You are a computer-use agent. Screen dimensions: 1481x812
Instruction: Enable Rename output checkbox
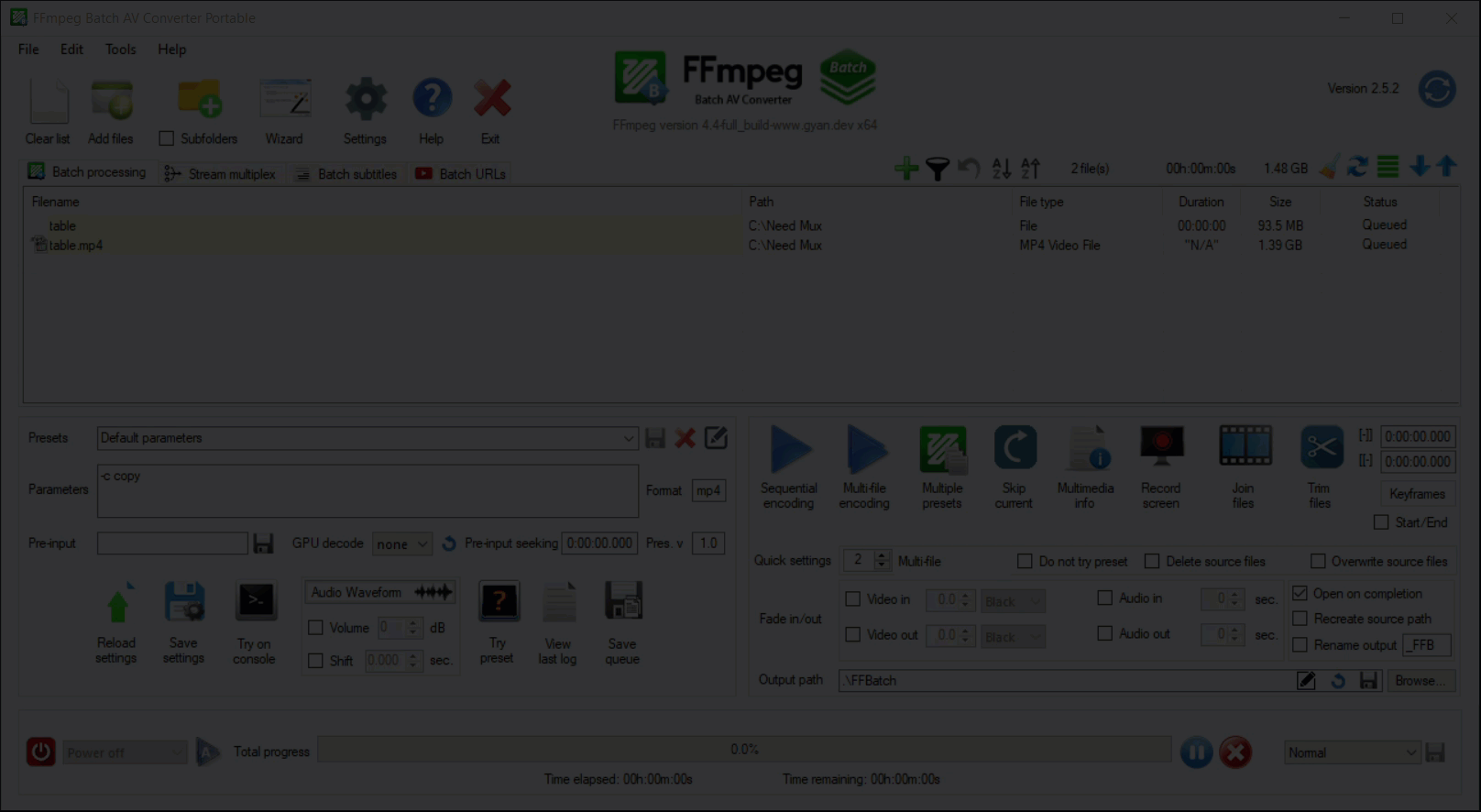coord(1300,645)
